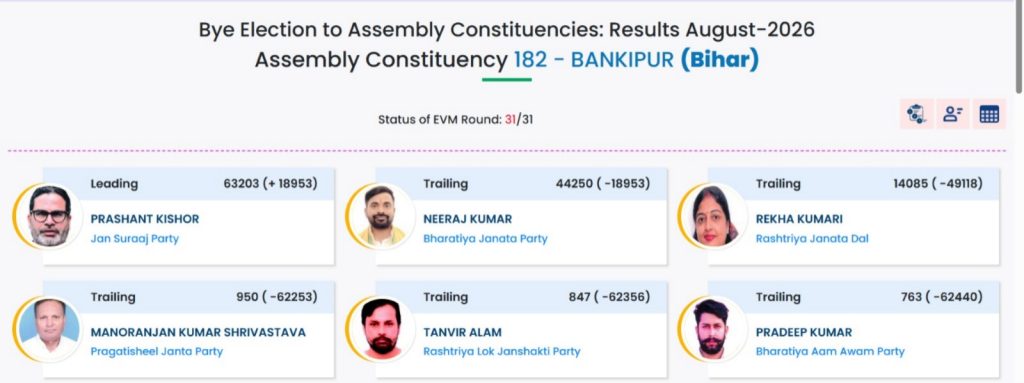Open the round-wise trends clipboard icon
Image resolution: width=1024 pixels, height=383 pixels.
click(x=916, y=114)
